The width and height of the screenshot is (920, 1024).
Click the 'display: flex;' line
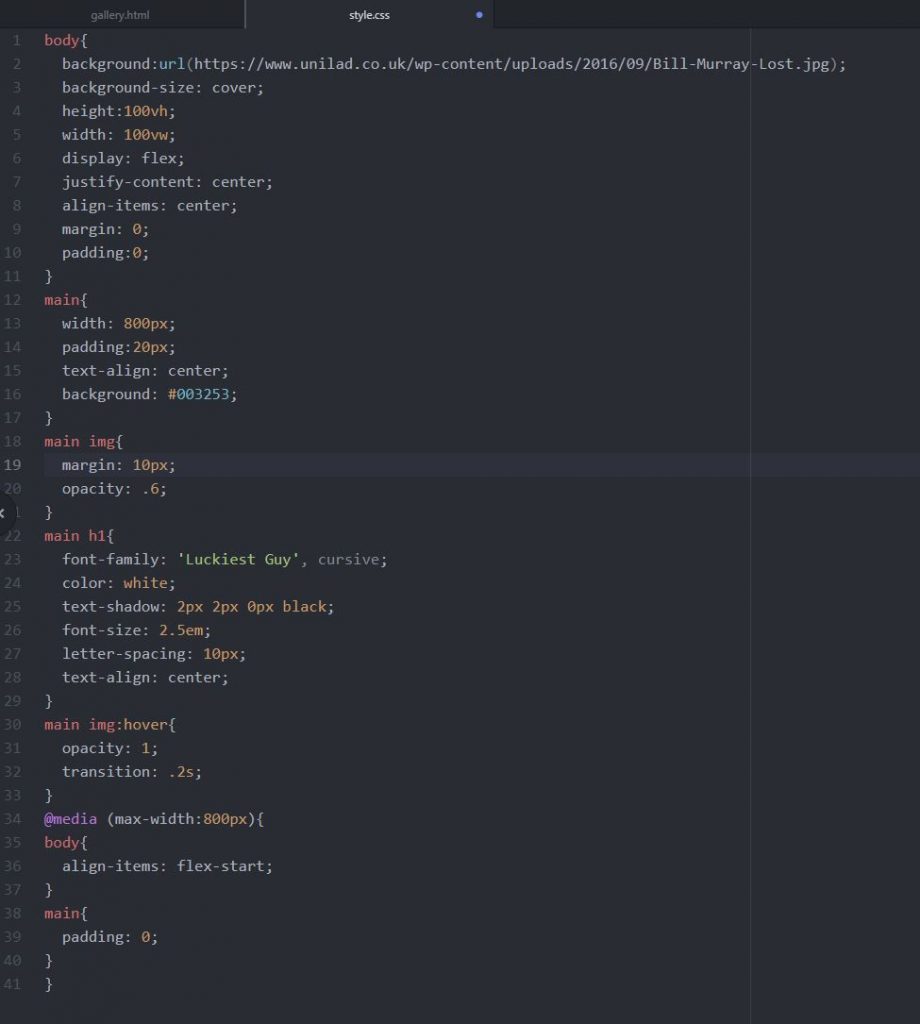[123, 158]
